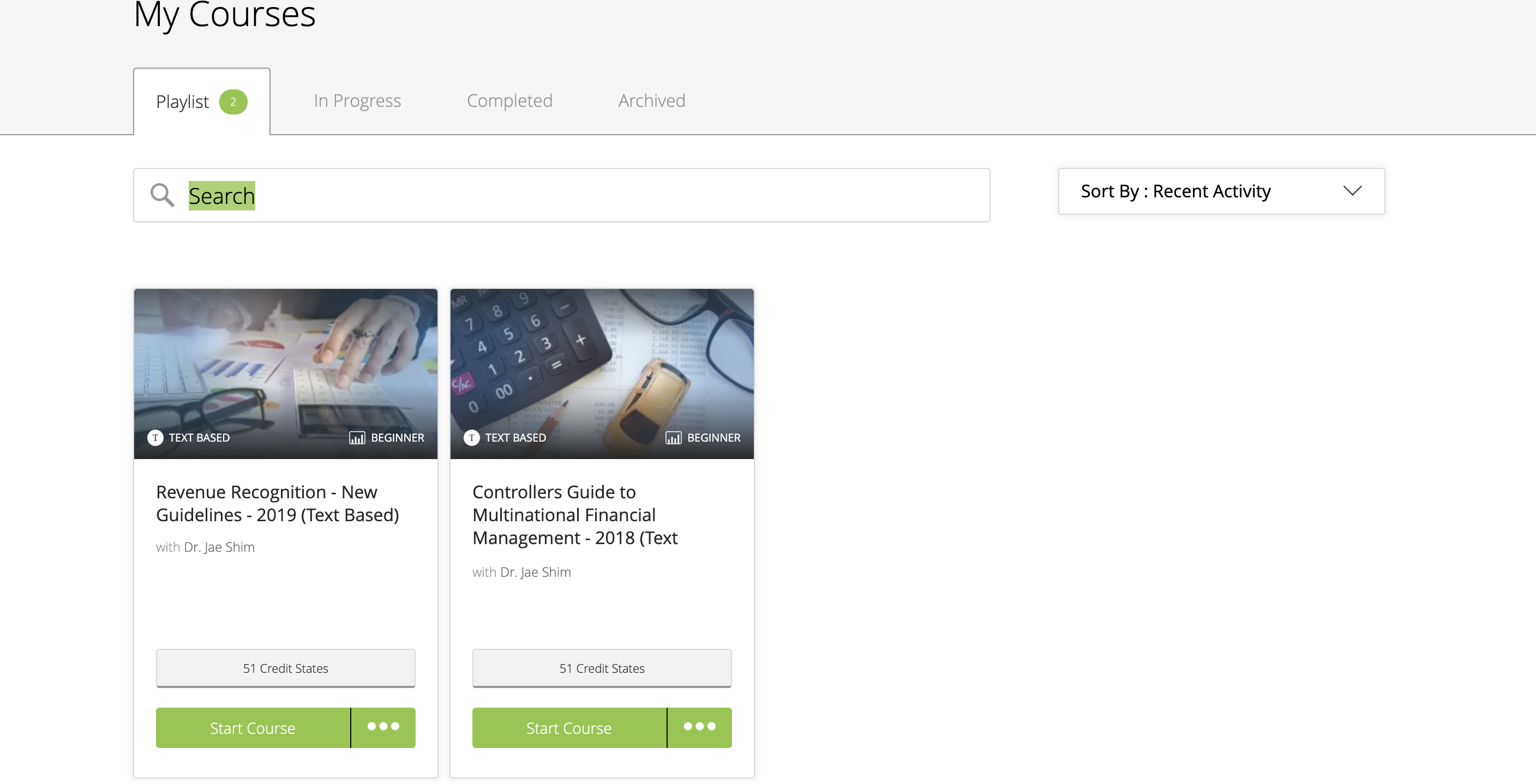Click the Text Based icon on Controllers Guide thumbnail
This screenshot has height=784, width=1536.
point(471,438)
